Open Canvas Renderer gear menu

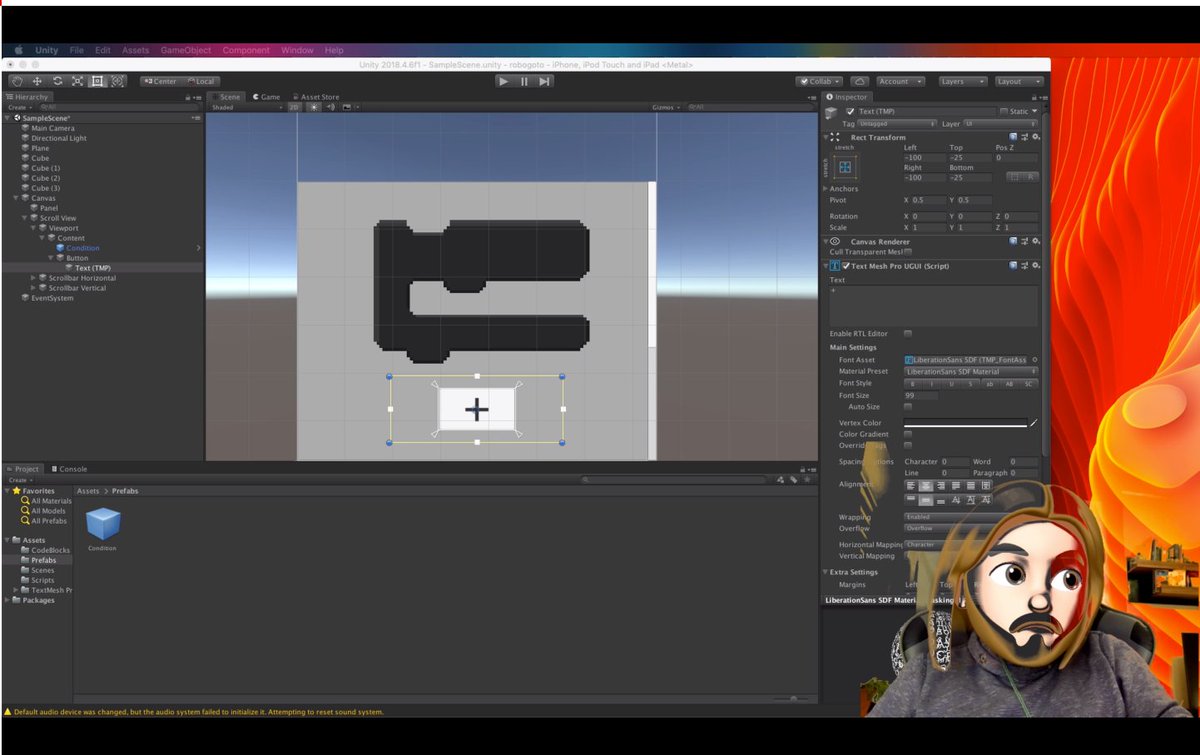point(1036,241)
